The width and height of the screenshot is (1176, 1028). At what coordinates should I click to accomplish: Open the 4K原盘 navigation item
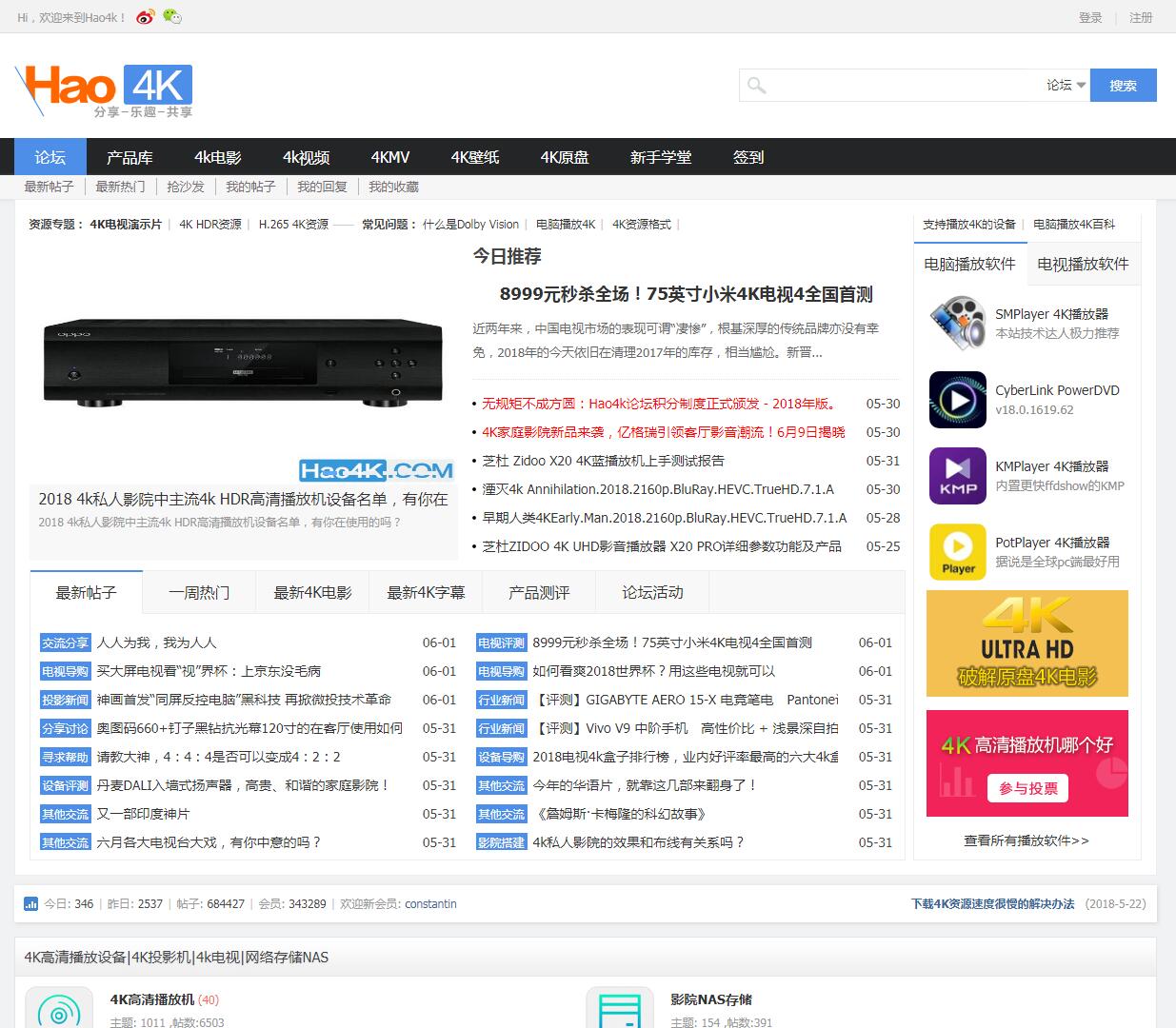565,157
